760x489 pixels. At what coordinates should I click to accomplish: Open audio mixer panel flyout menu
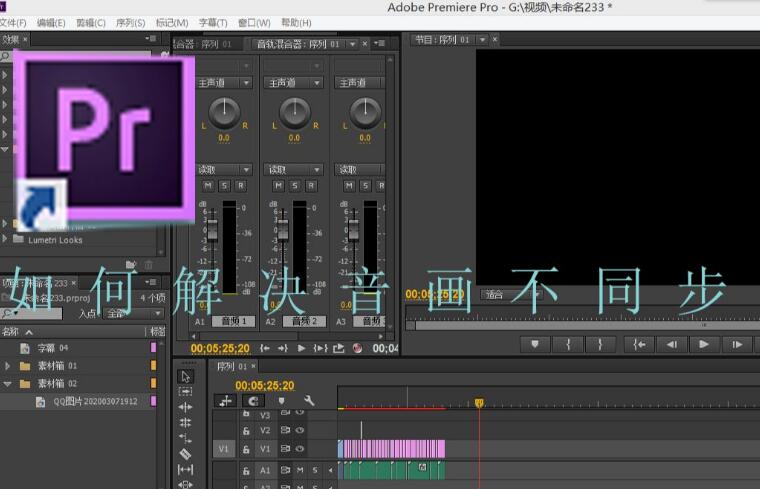coord(380,44)
